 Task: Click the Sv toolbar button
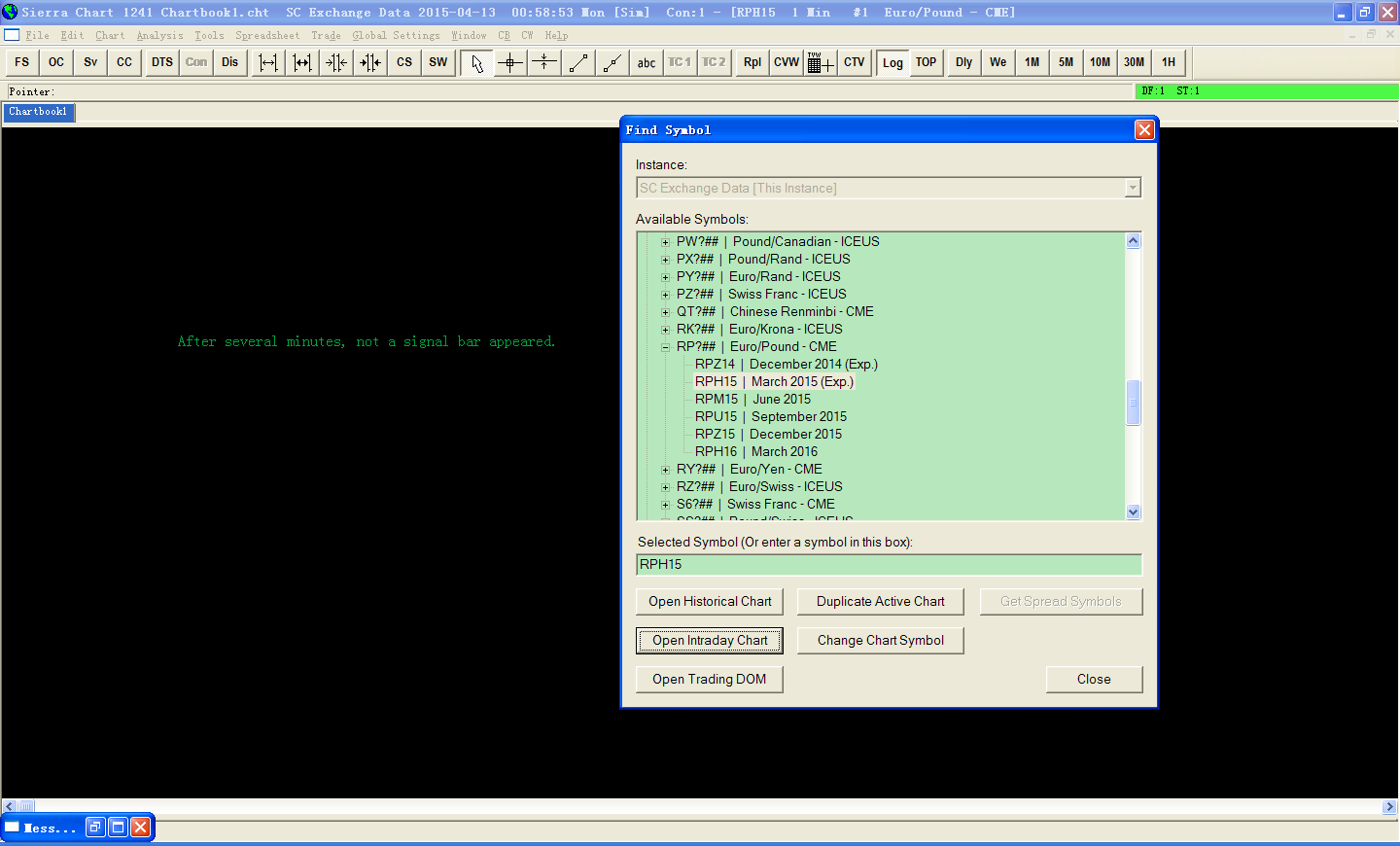point(90,62)
